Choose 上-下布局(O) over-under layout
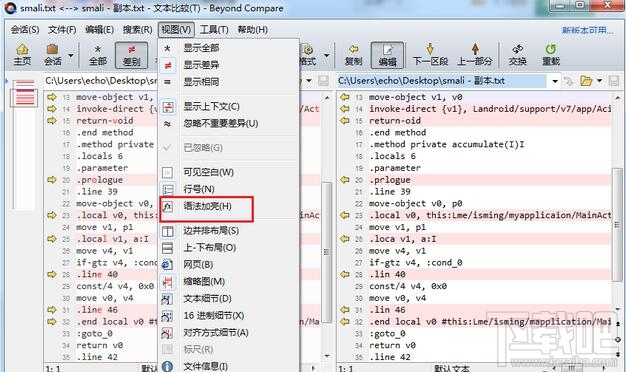This screenshot has height=372, width=626. [x=228, y=248]
